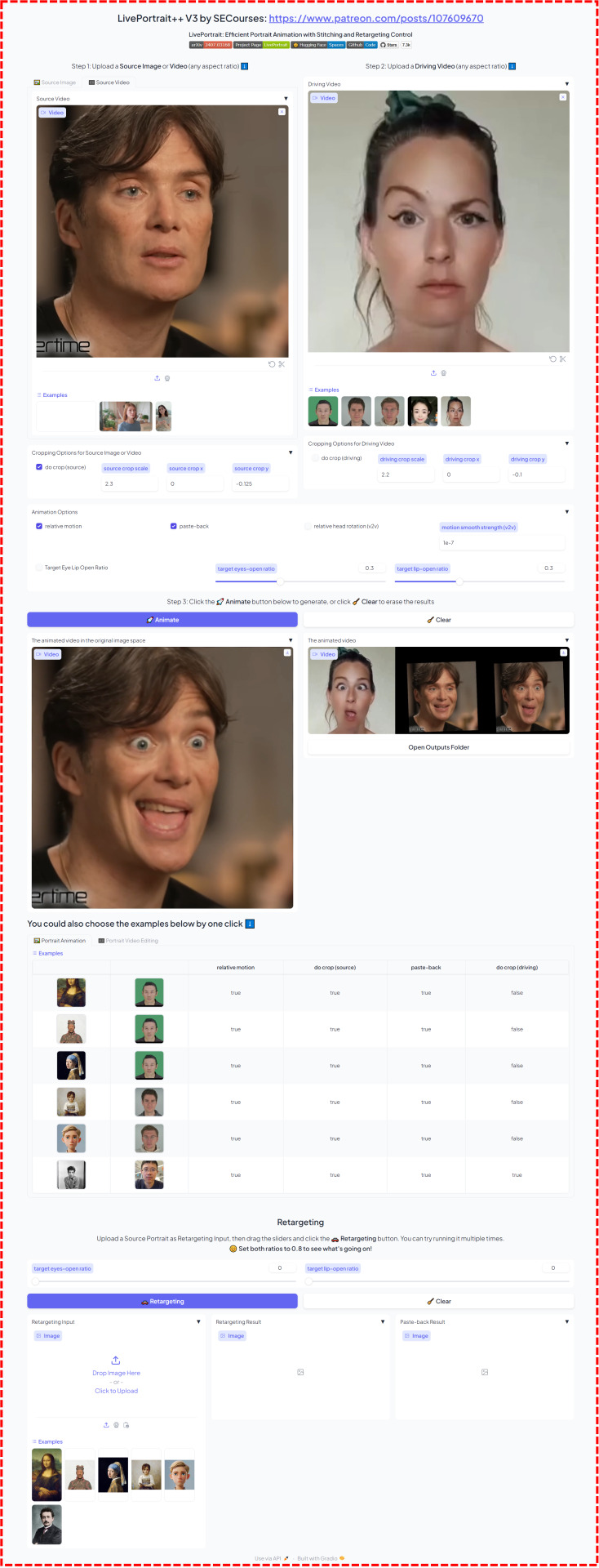Toggle the paste-back checkbox
599x1568 pixels.
point(173,526)
